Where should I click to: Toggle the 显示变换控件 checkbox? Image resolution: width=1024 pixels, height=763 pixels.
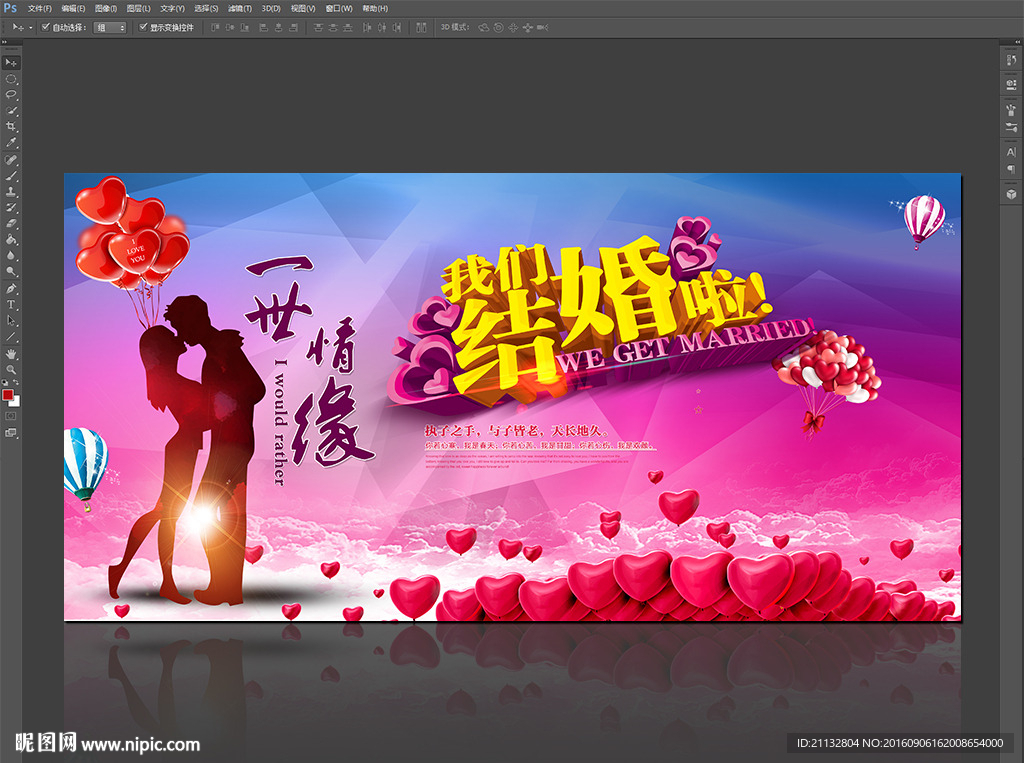[x=144, y=27]
